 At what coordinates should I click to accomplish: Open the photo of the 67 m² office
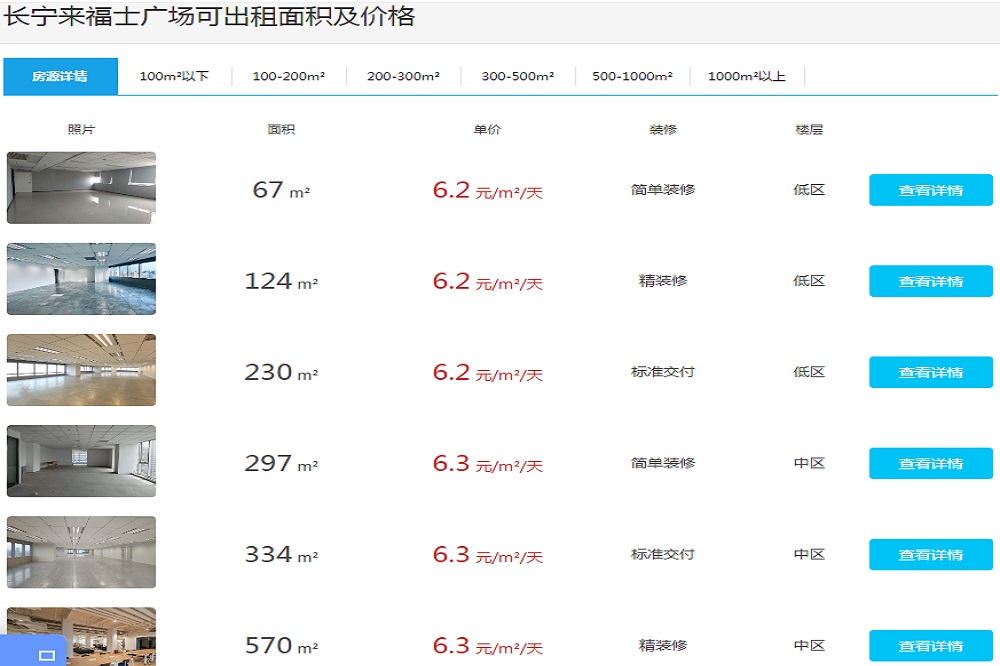[81, 188]
